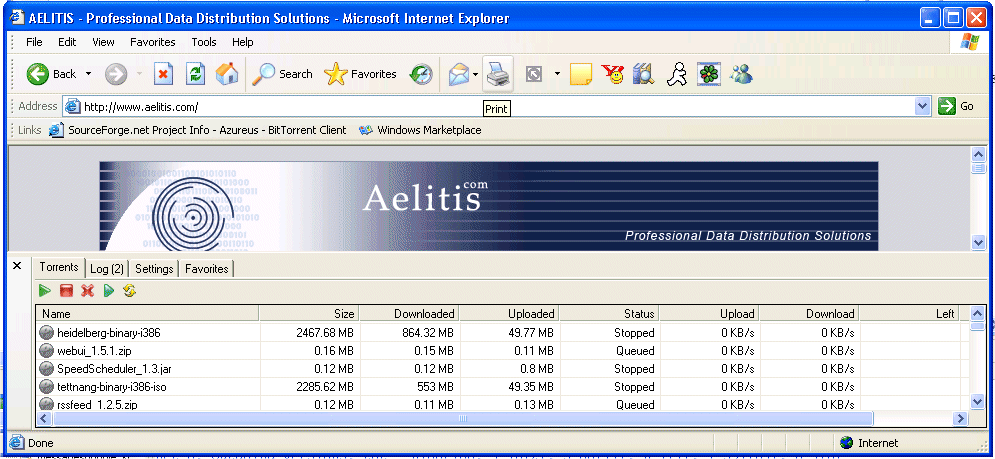Stop torrent with the red square icon

click(x=66, y=291)
